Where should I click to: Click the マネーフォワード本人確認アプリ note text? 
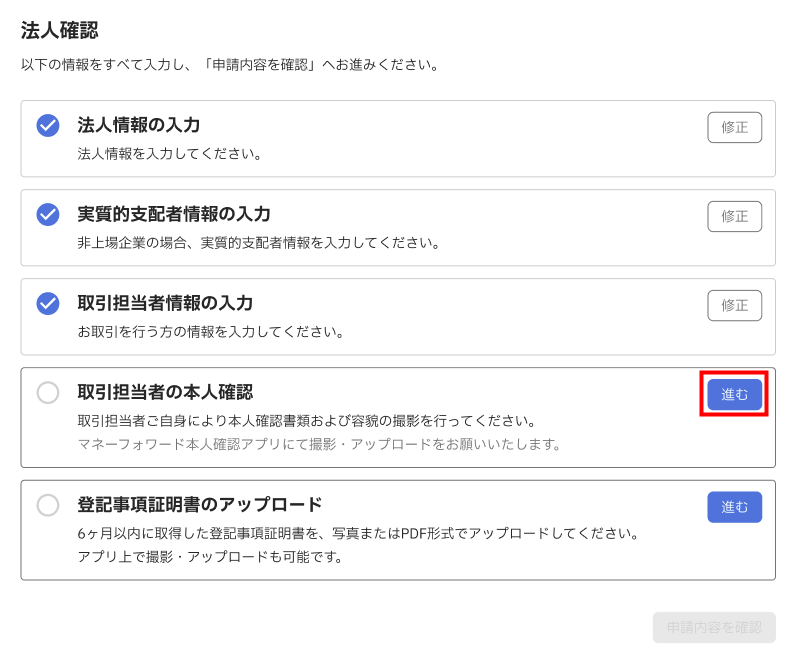coord(319,444)
